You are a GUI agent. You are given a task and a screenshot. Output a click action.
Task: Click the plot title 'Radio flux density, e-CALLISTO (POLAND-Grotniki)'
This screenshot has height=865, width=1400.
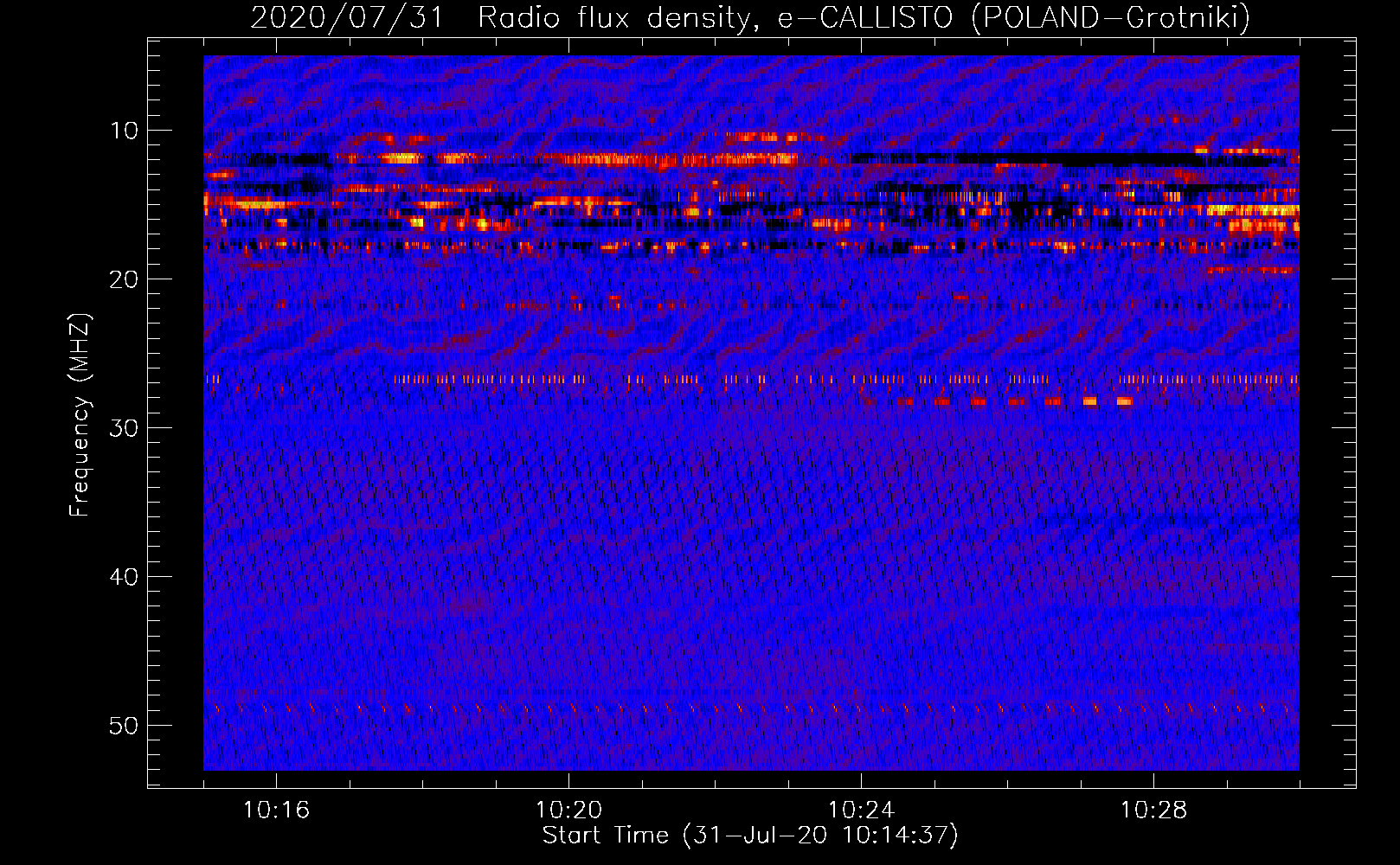pyautogui.click(x=864, y=17)
